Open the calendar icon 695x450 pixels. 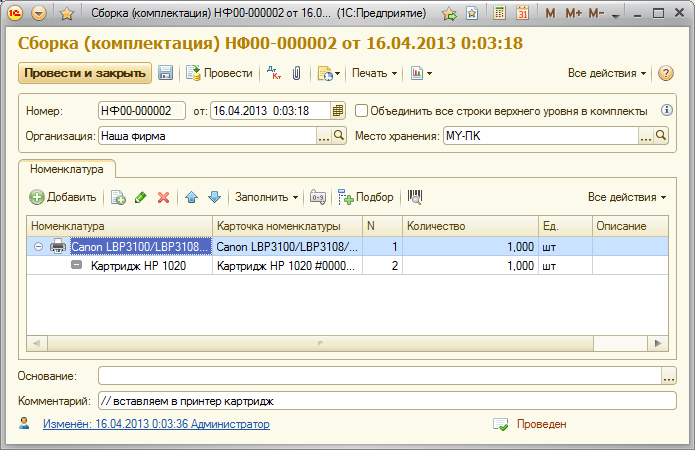click(x=523, y=13)
